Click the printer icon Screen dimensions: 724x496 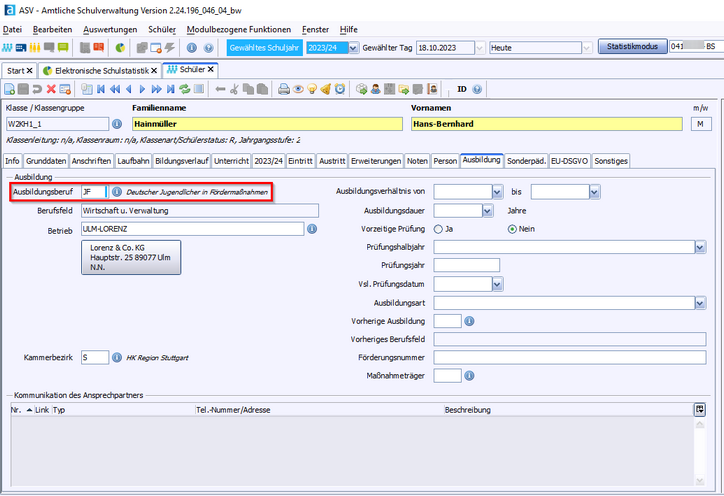tap(284, 89)
